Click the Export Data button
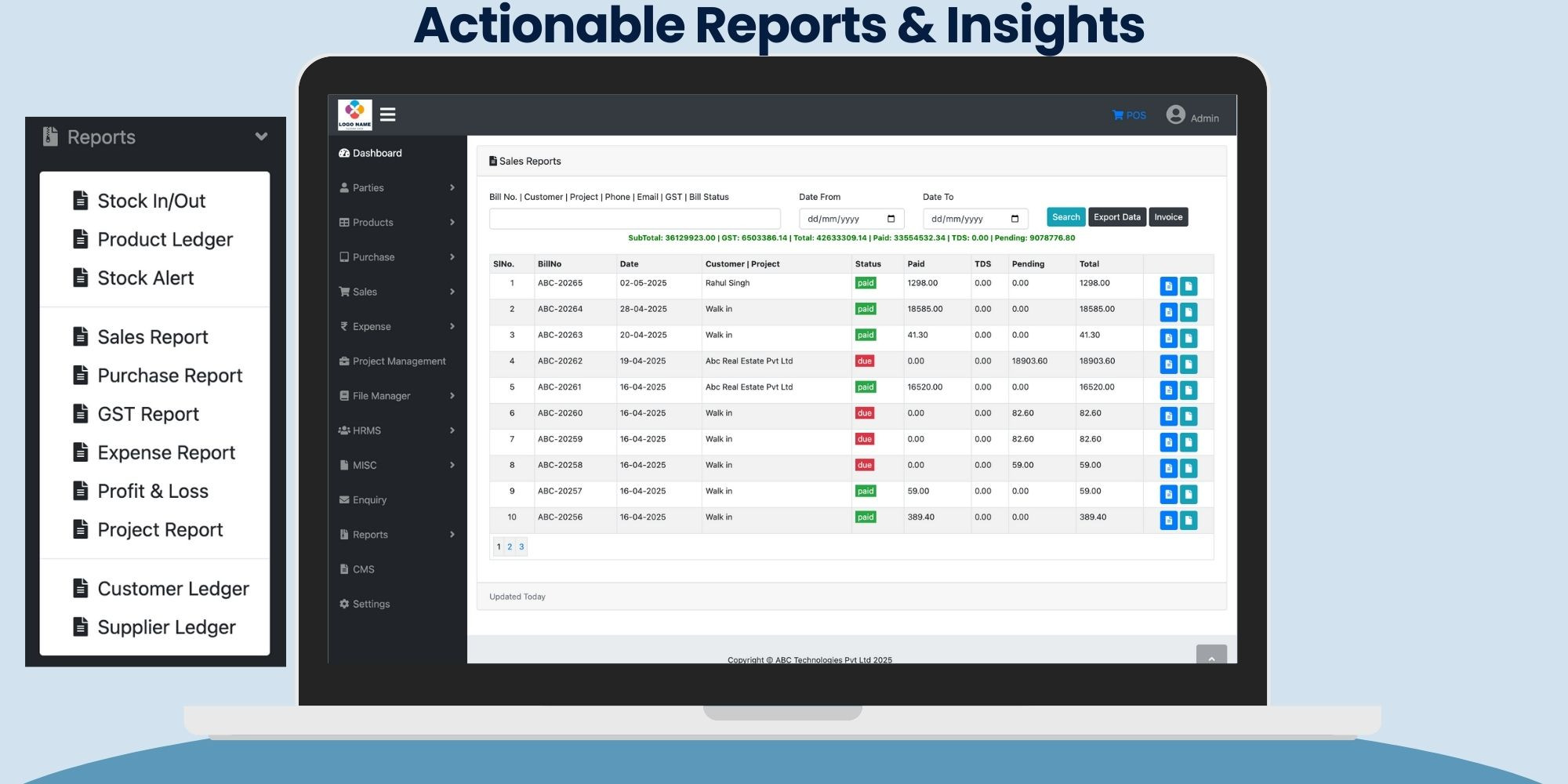This screenshot has height=784, width=1568. (1116, 217)
